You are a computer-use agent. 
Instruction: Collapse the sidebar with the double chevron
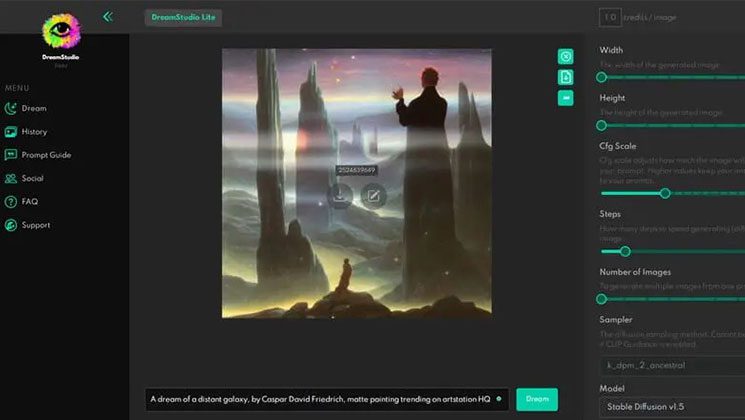pos(108,17)
